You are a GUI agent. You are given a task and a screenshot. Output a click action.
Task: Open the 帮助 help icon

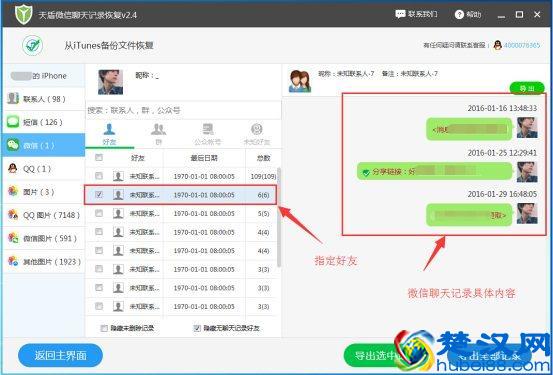459,14
